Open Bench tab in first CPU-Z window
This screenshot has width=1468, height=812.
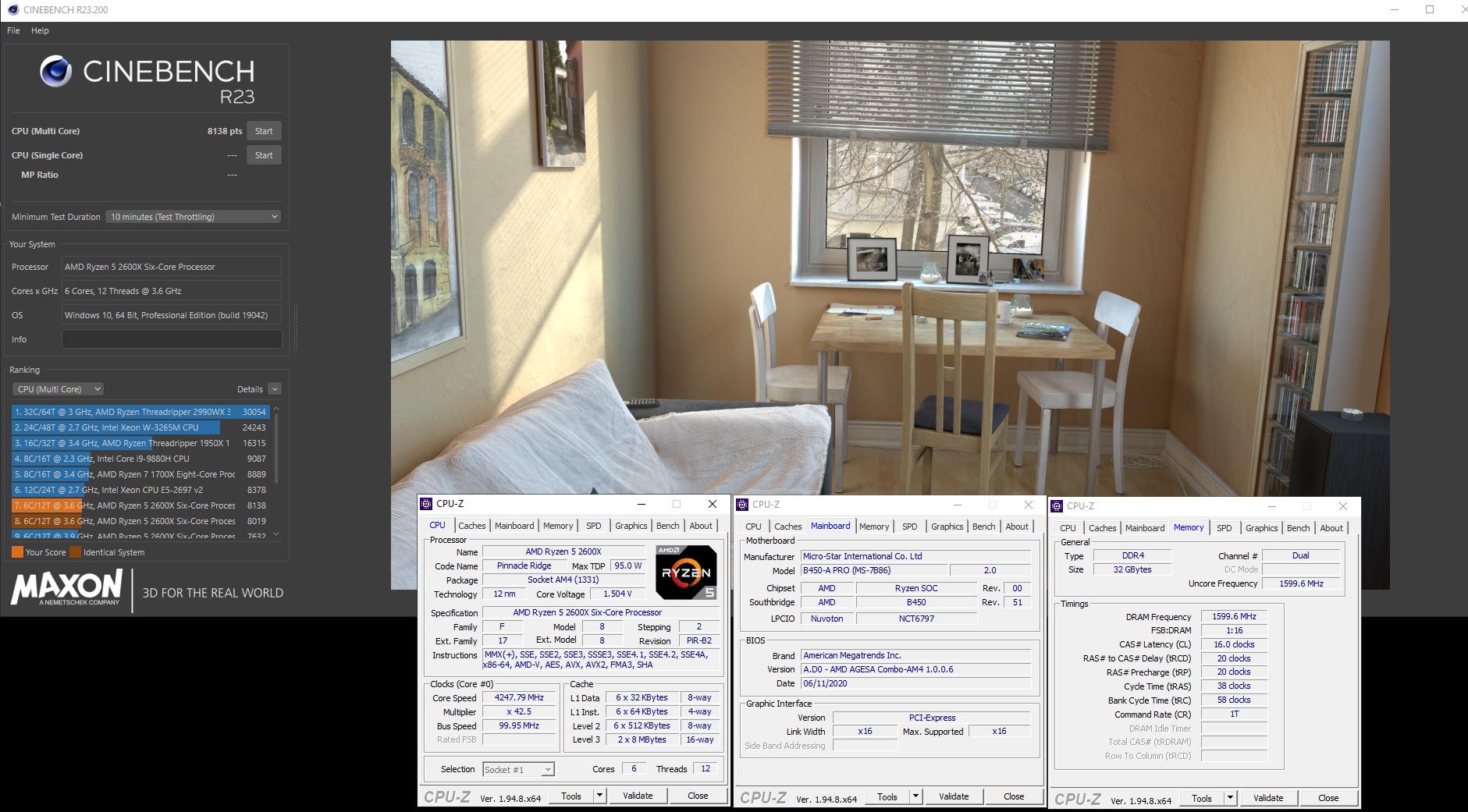click(x=667, y=526)
